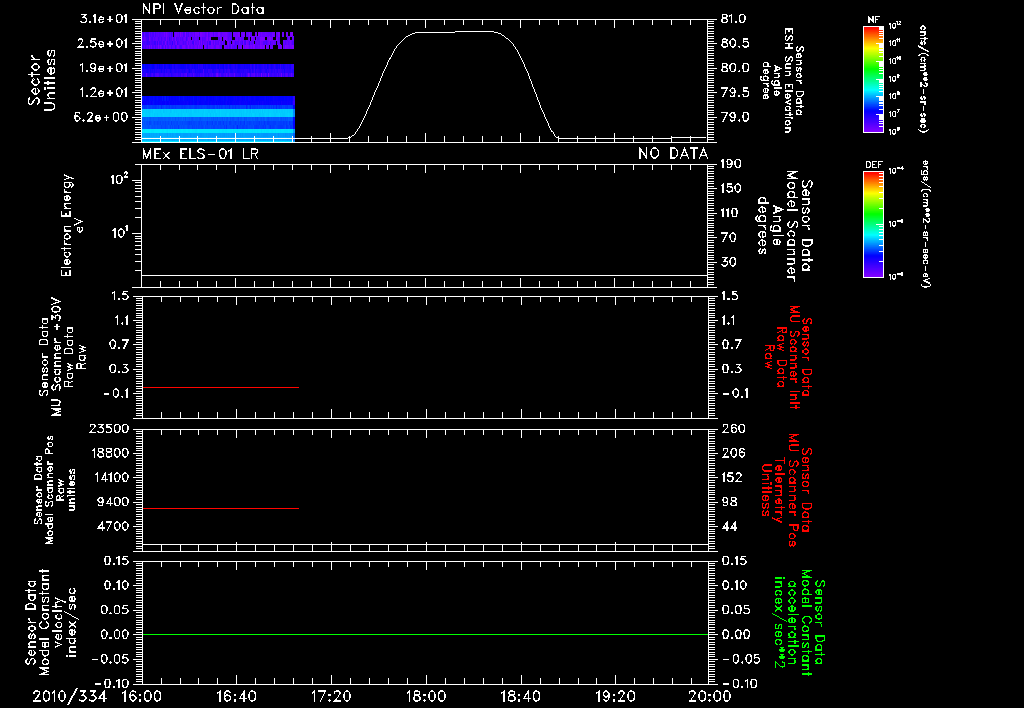Click the '20:00' time axis label

click(x=710, y=696)
